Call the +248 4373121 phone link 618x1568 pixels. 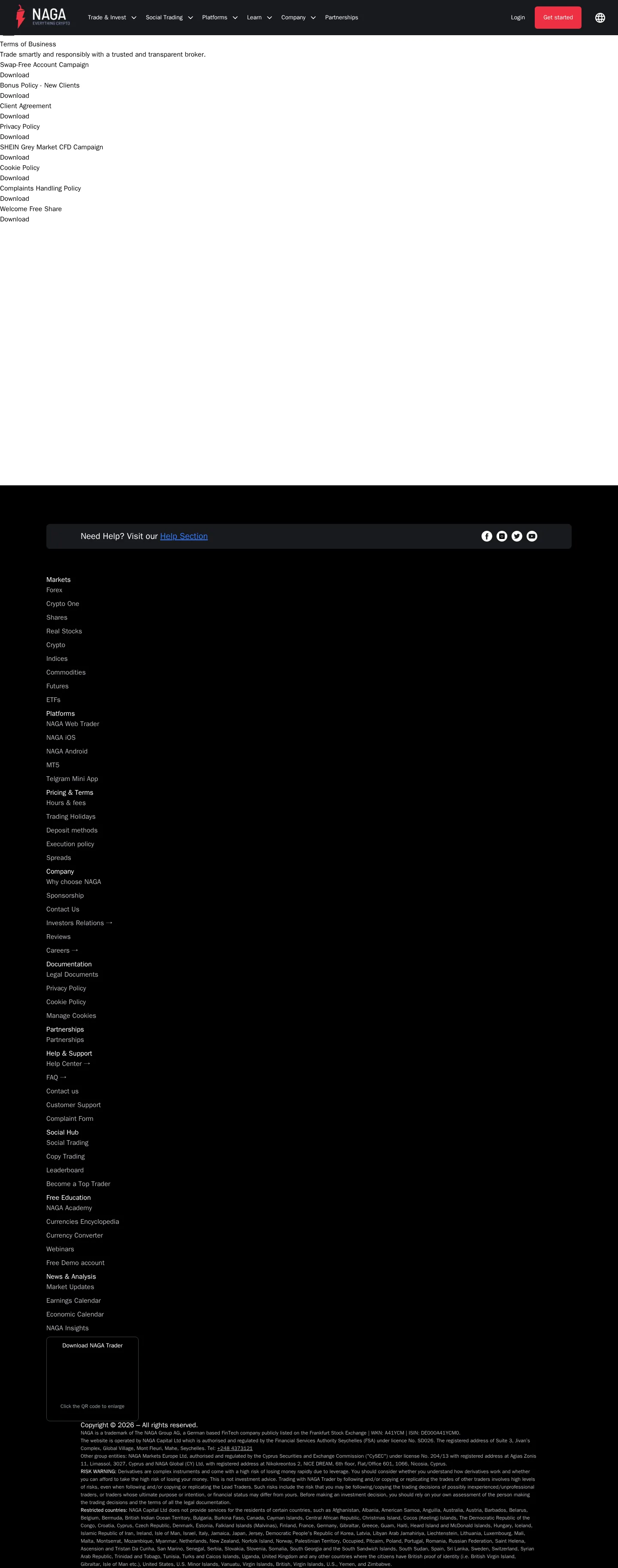[234, 1449]
